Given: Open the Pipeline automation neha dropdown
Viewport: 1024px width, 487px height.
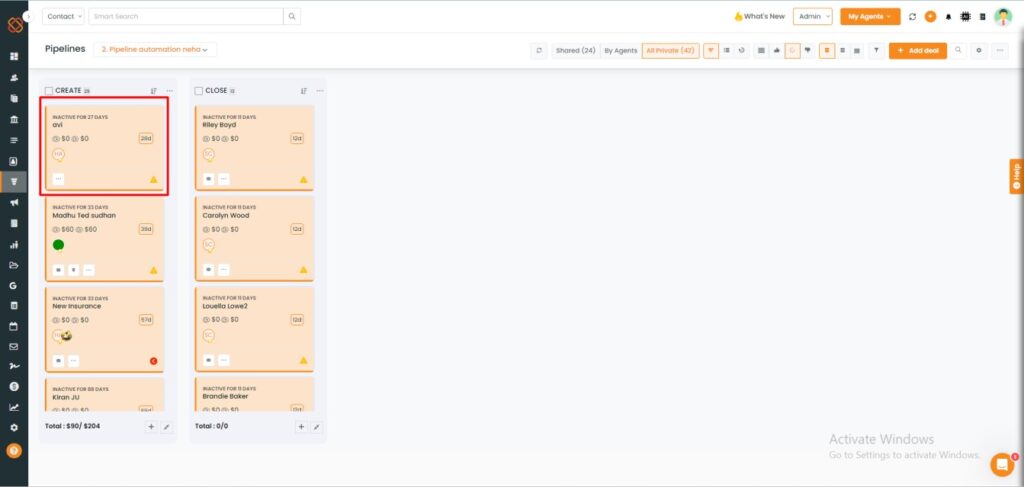Looking at the screenshot, I should tap(155, 50).
